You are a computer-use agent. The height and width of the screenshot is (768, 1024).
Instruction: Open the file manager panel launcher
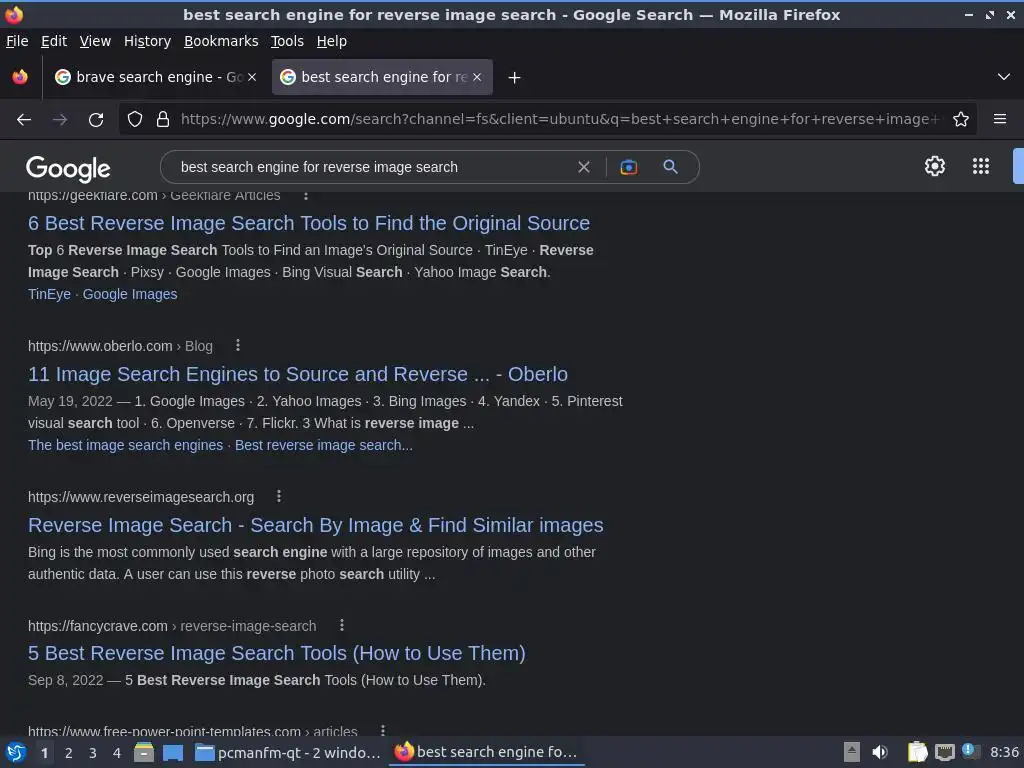(144, 752)
